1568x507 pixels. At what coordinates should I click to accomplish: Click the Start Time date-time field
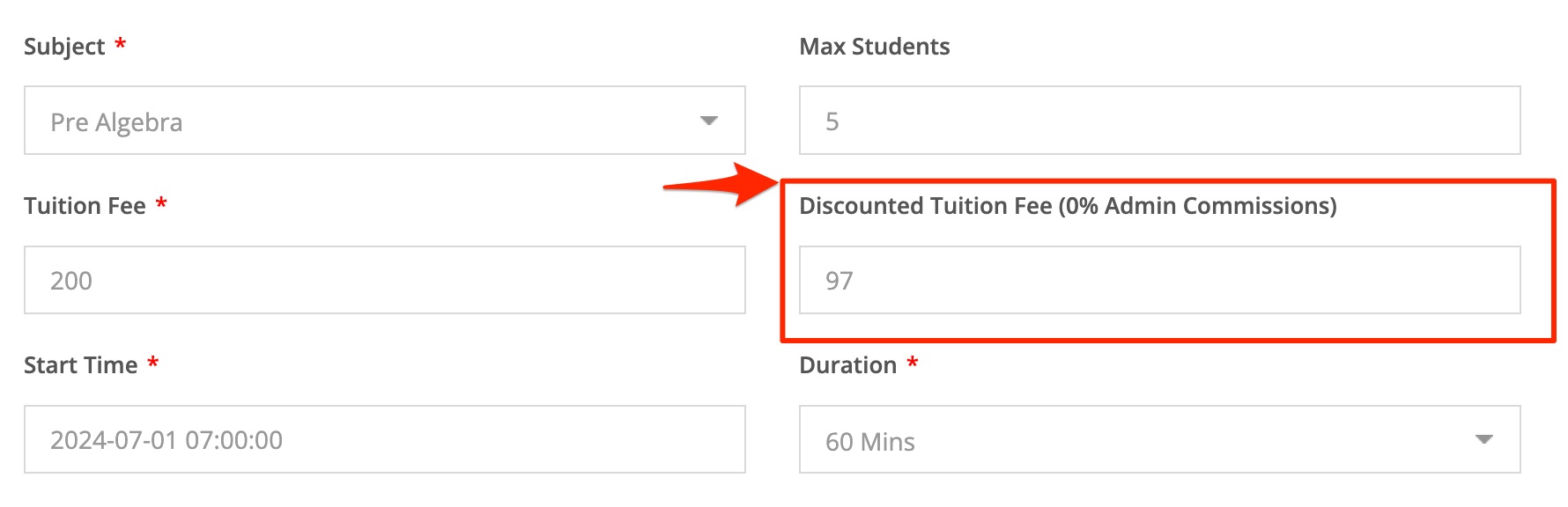[384, 439]
